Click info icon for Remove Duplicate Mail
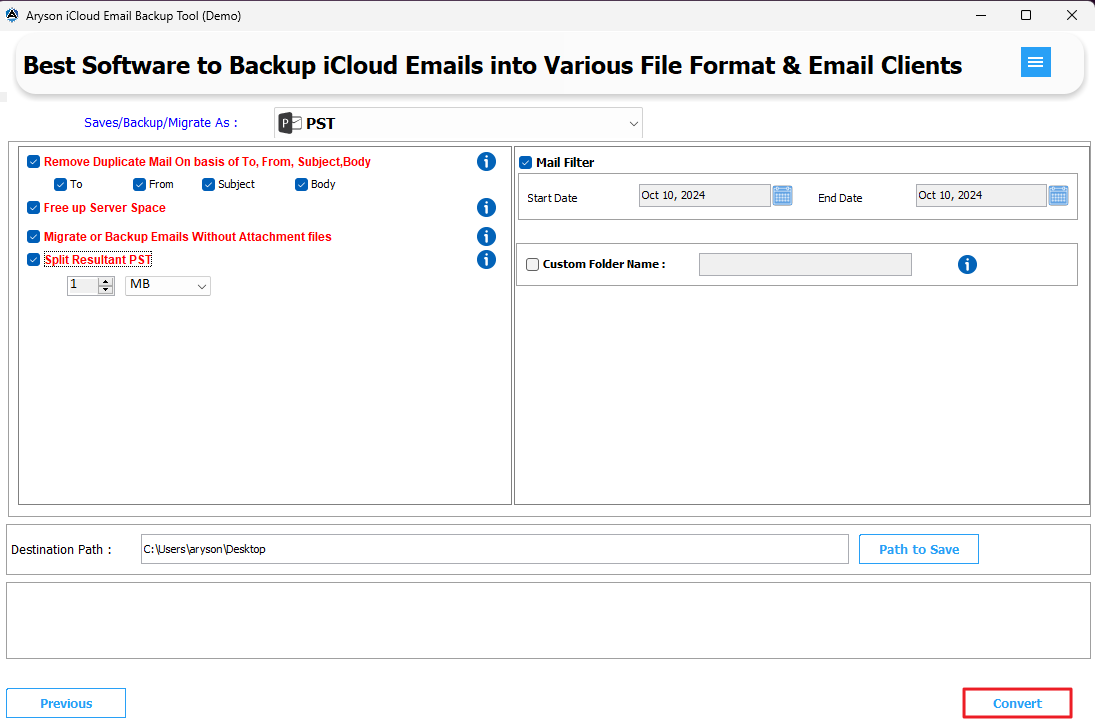This screenshot has height=720, width=1095. (486, 161)
